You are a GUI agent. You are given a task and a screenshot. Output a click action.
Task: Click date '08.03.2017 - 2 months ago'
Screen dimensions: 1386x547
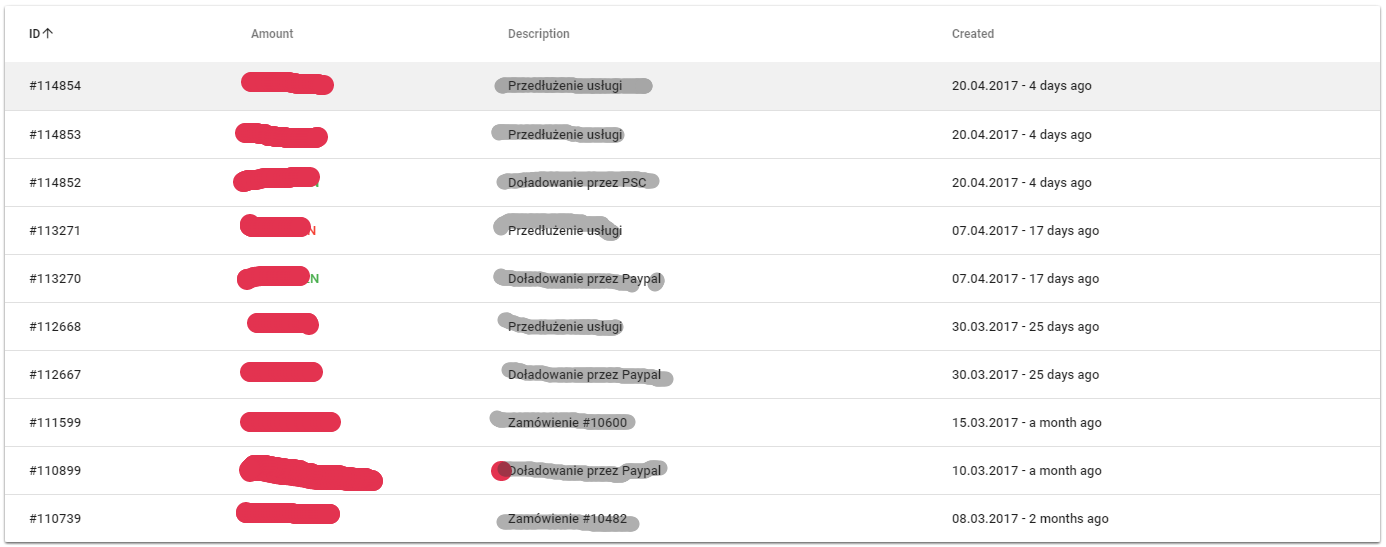[1030, 519]
